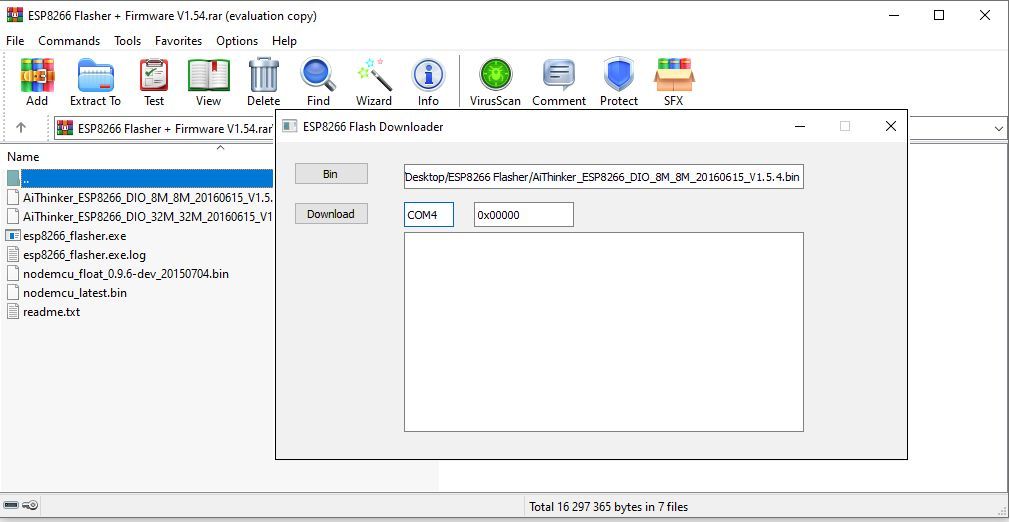Image resolution: width=1010 pixels, height=522 pixels.
Task: Open the Help menu
Action: (284, 41)
